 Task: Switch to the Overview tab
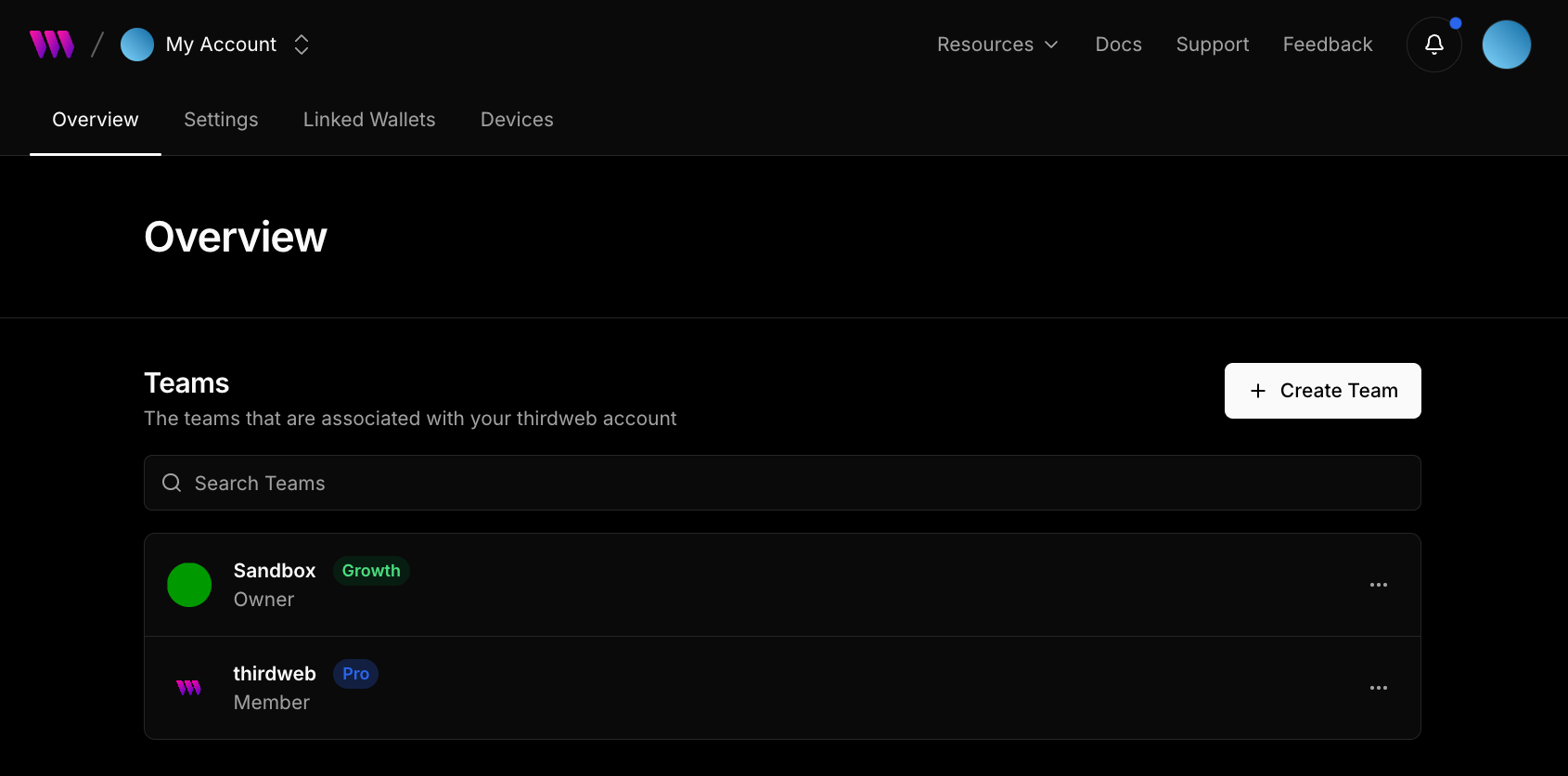pyautogui.click(x=96, y=120)
